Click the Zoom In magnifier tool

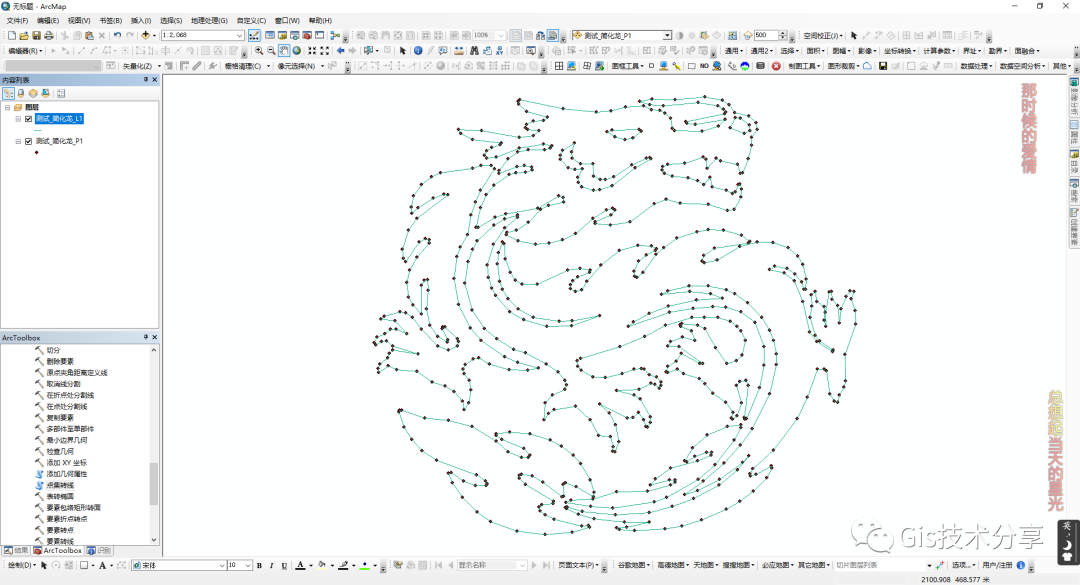click(x=259, y=50)
